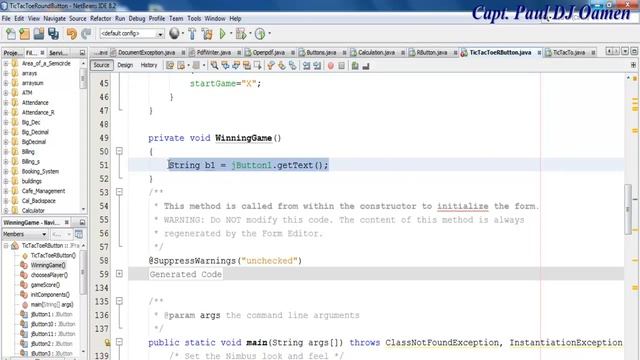640x360 pixels.
Task: Open the Profile Project dropdown arrow
Action: coord(269,34)
